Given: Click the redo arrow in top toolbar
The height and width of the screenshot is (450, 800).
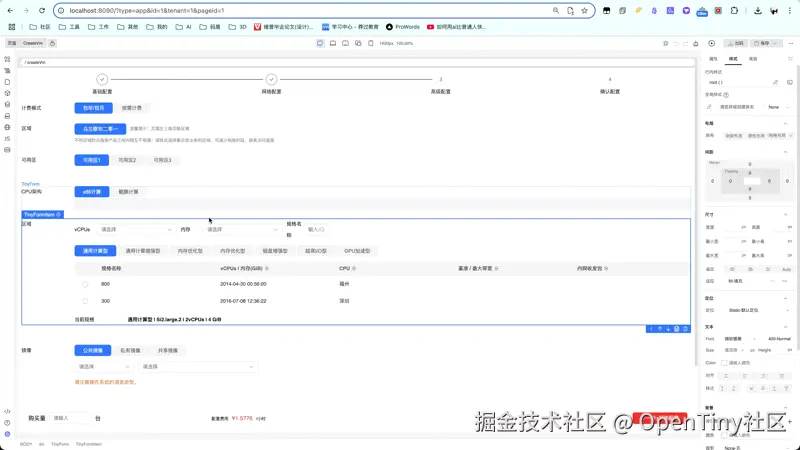Looking at the screenshot, I should click(686, 43).
